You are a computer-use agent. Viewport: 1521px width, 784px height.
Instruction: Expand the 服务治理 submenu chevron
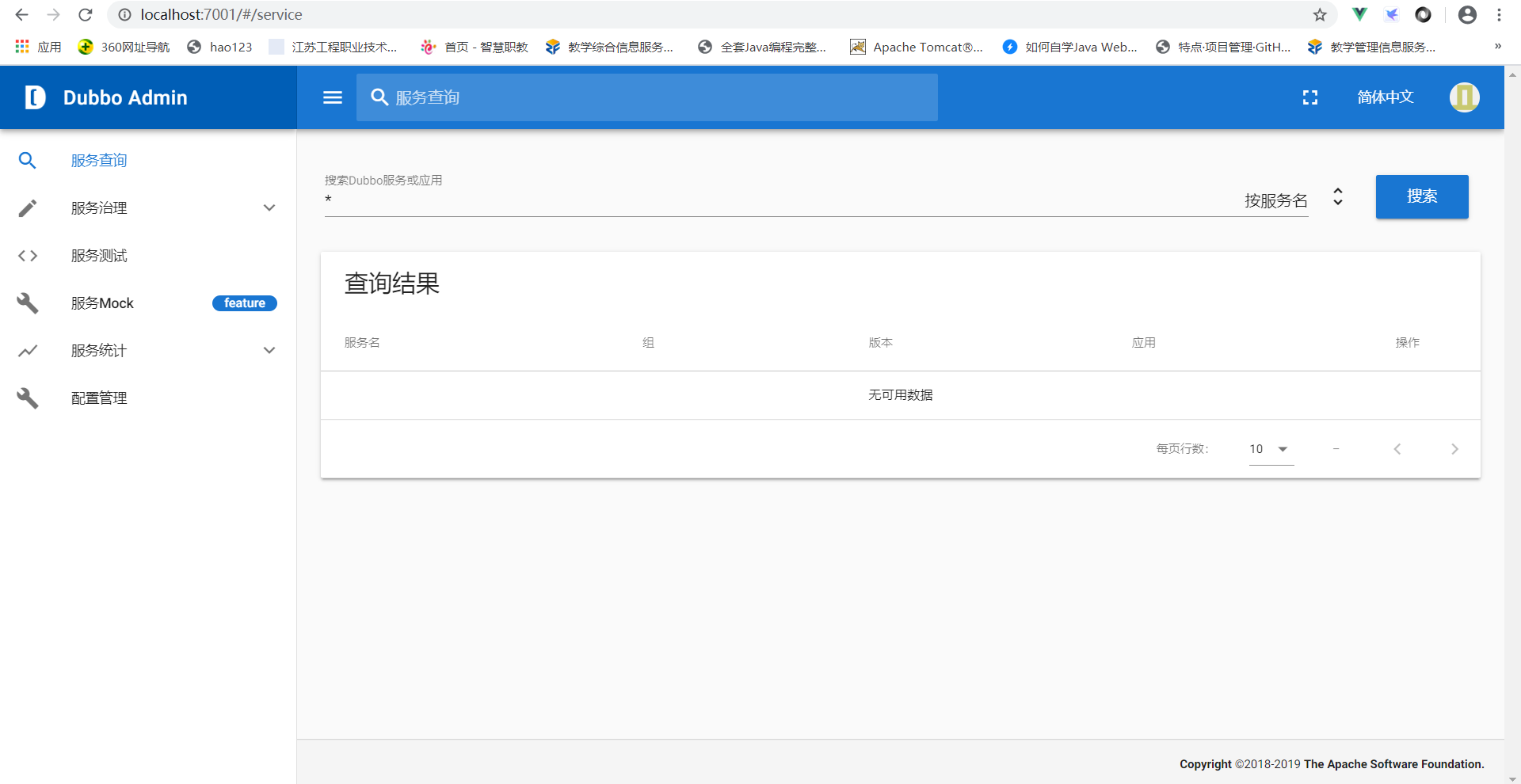point(269,207)
